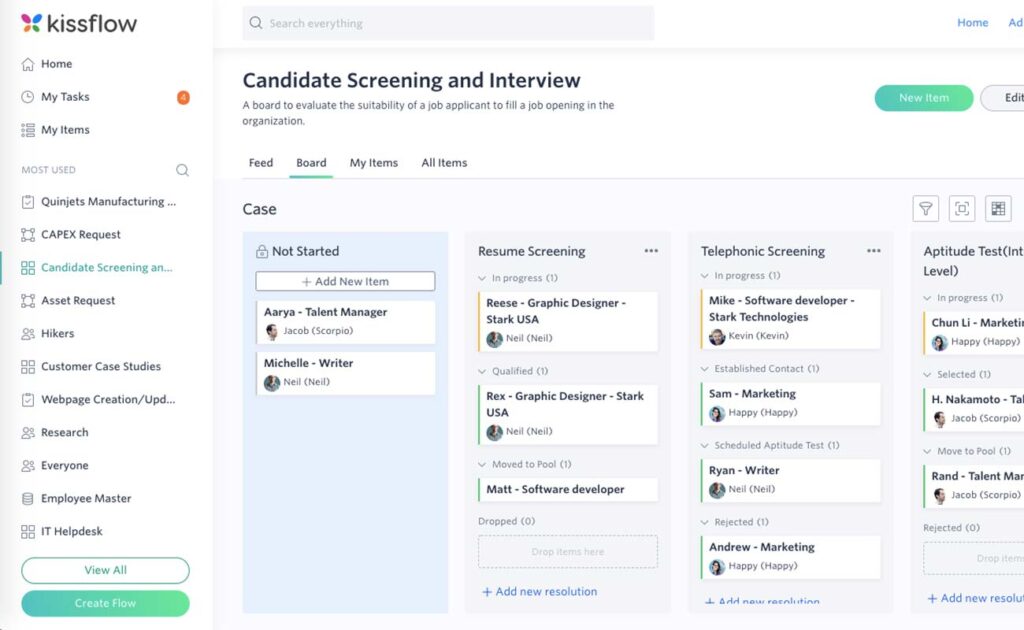Click the Search everything field
Screen dimensions: 1024x630
point(448,23)
